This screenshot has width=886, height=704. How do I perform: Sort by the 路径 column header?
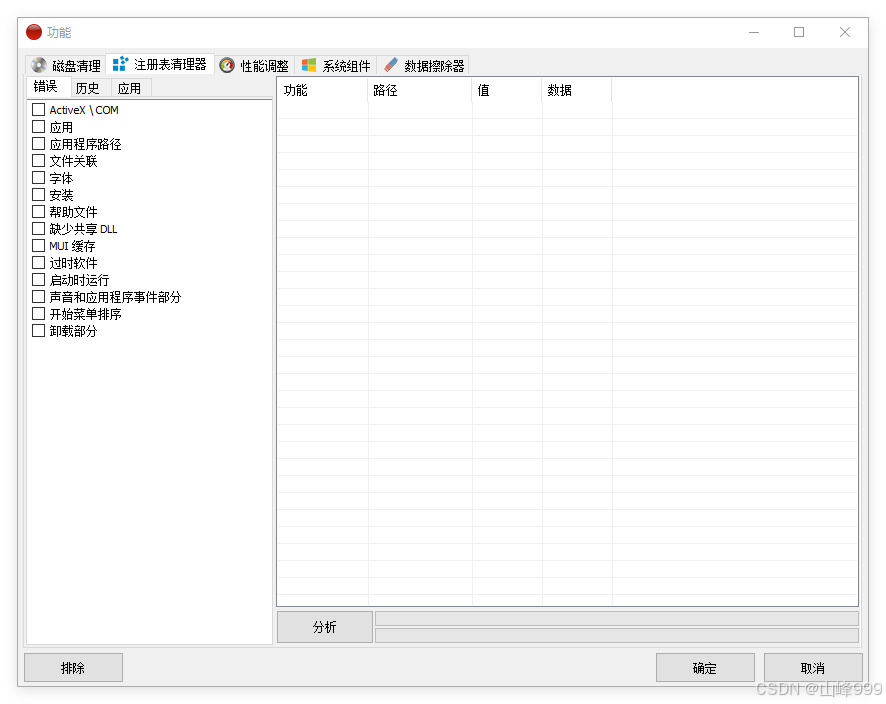[420, 90]
